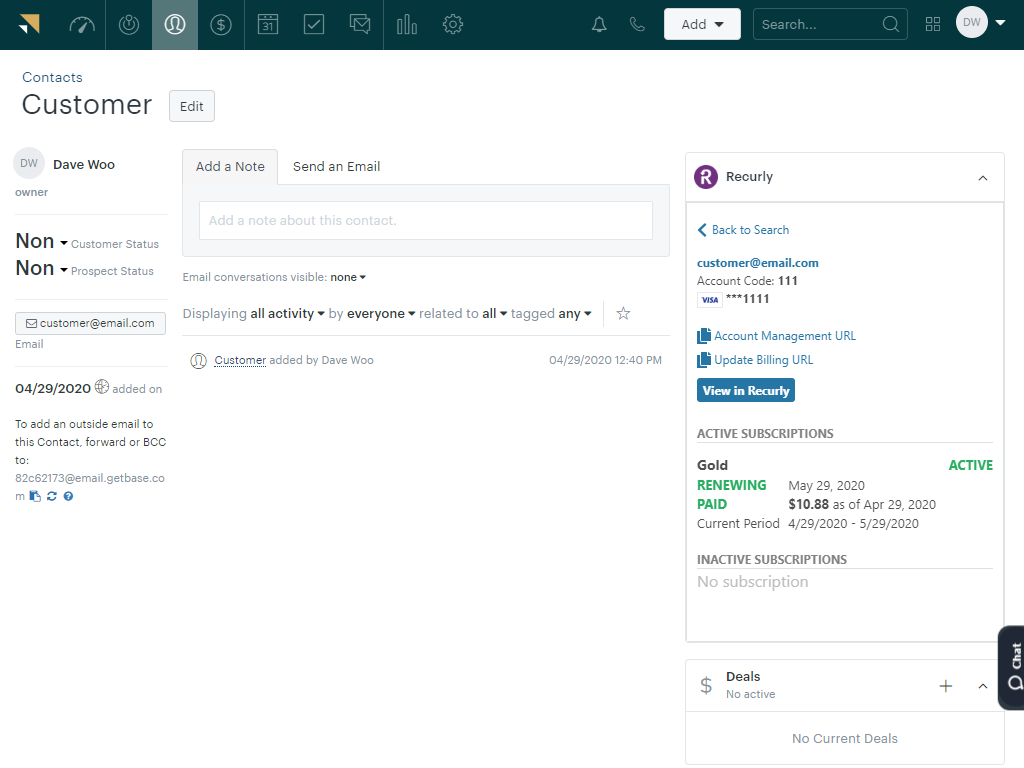Image resolution: width=1024 pixels, height=768 pixels.
Task: Switch to the Send an Email tab
Action: pyautogui.click(x=336, y=167)
